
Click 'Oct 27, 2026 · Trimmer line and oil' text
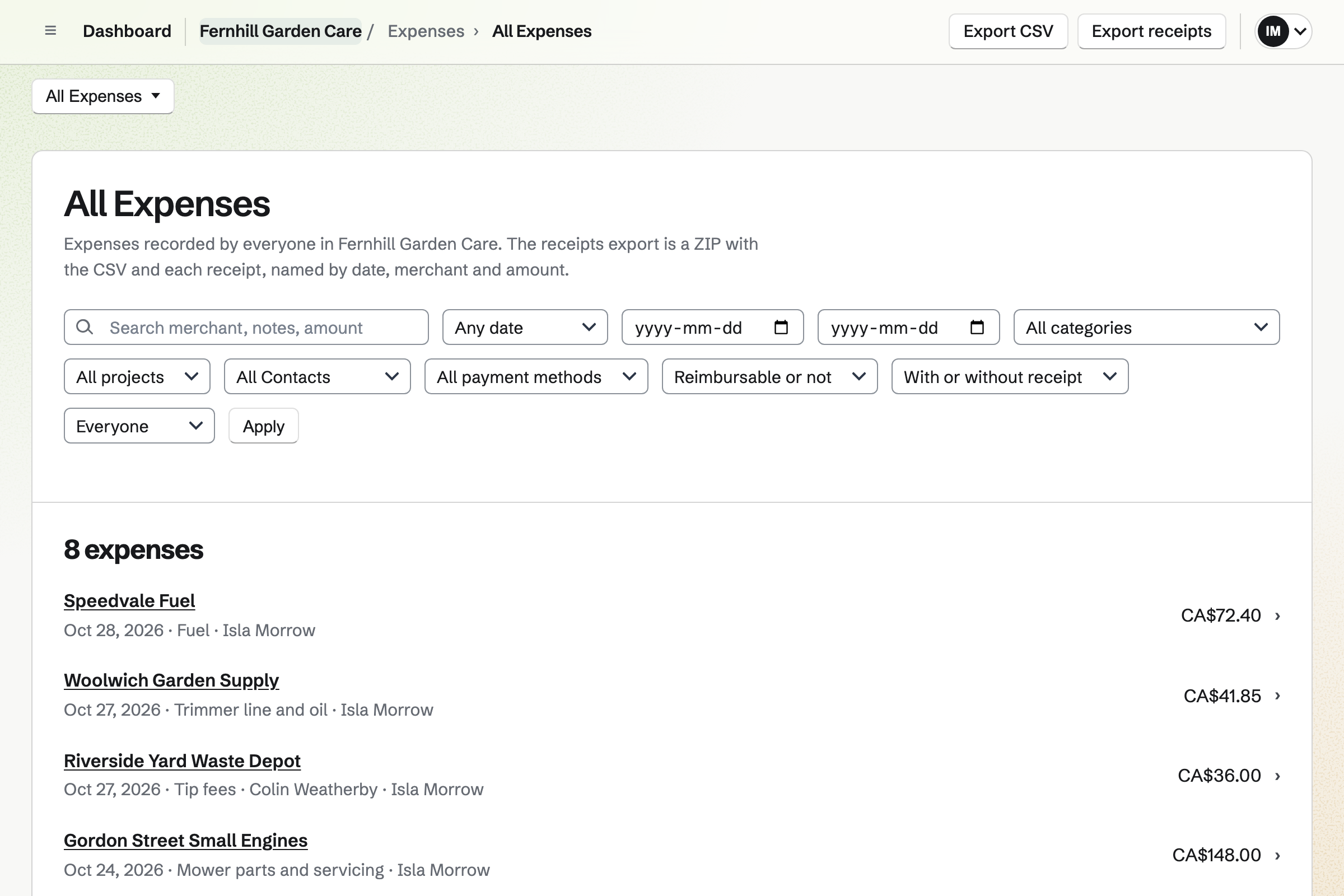pyautogui.click(x=195, y=710)
